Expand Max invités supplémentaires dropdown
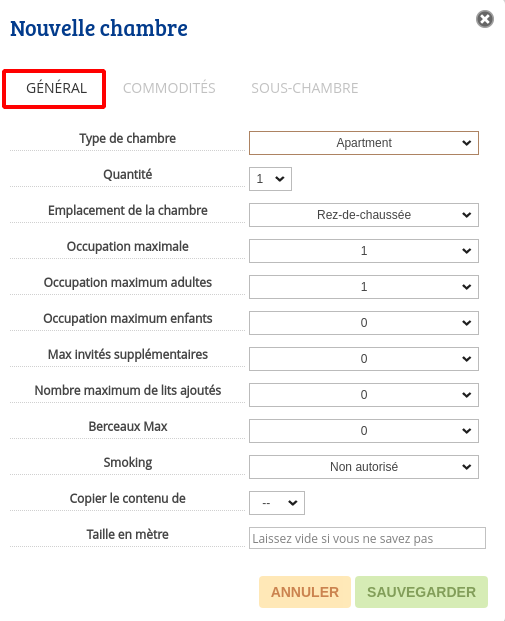Image resolution: width=505 pixels, height=621 pixels. click(364, 359)
